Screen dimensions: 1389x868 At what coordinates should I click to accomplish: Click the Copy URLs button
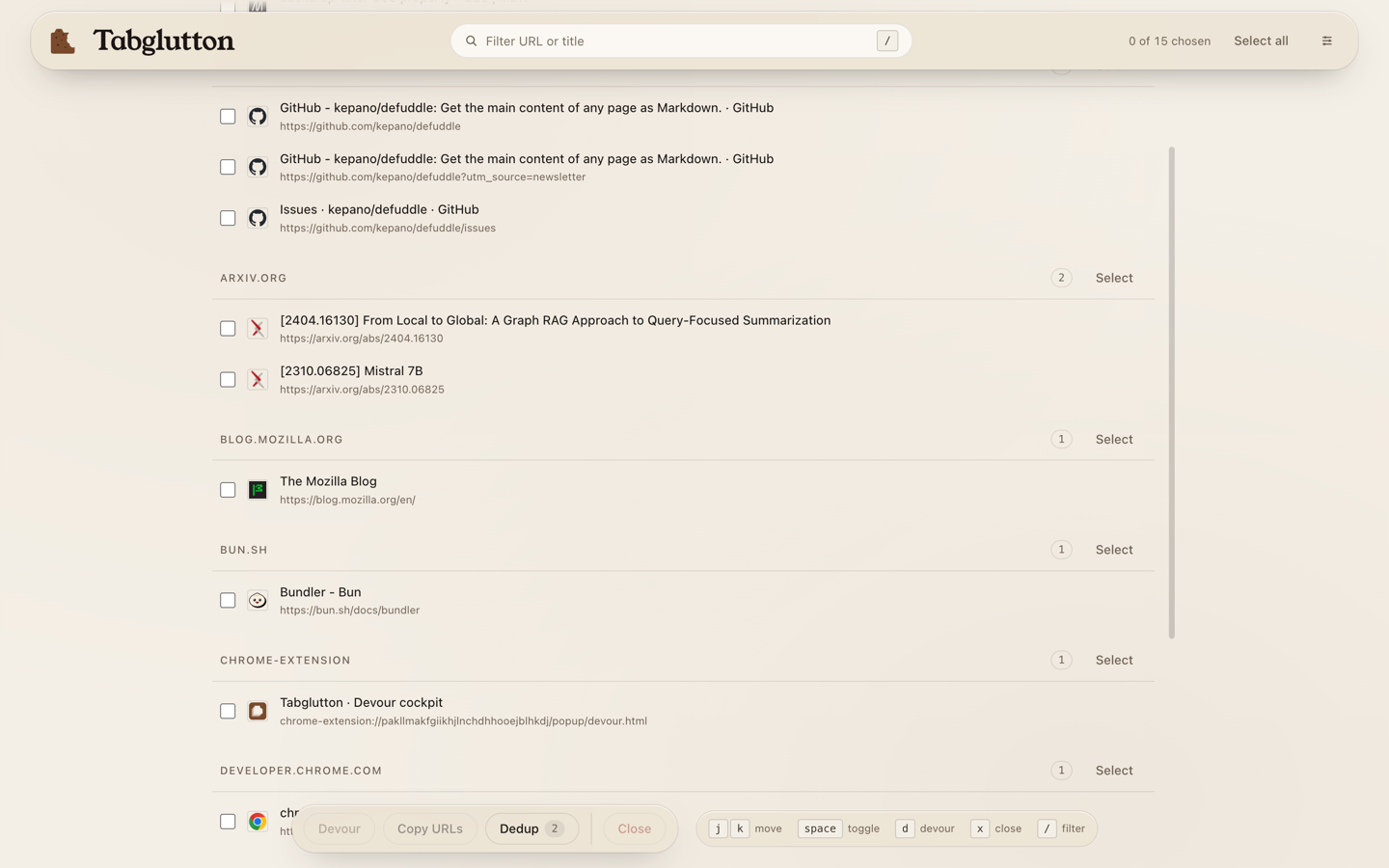(x=430, y=828)
